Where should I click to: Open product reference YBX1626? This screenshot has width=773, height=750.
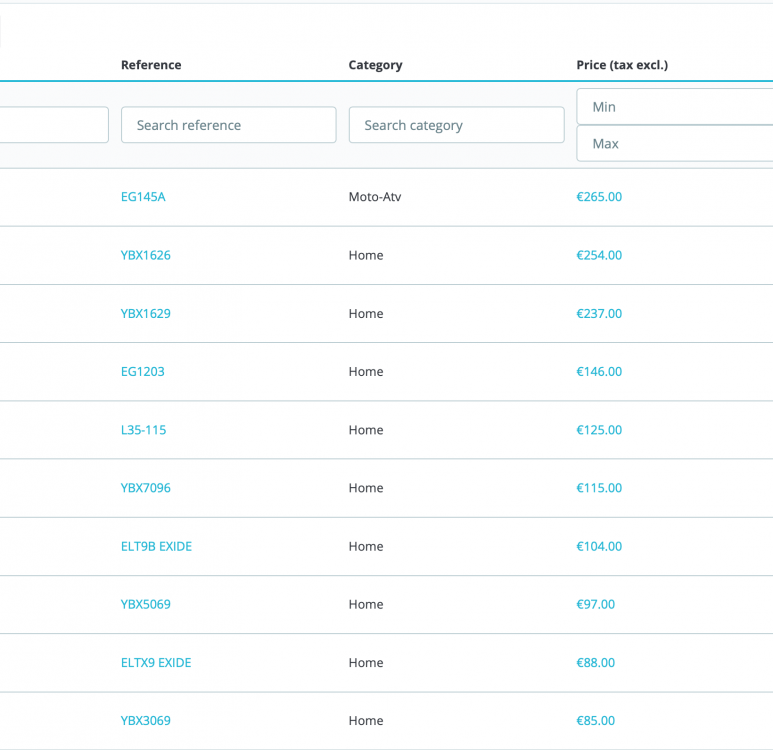point(146,255)
